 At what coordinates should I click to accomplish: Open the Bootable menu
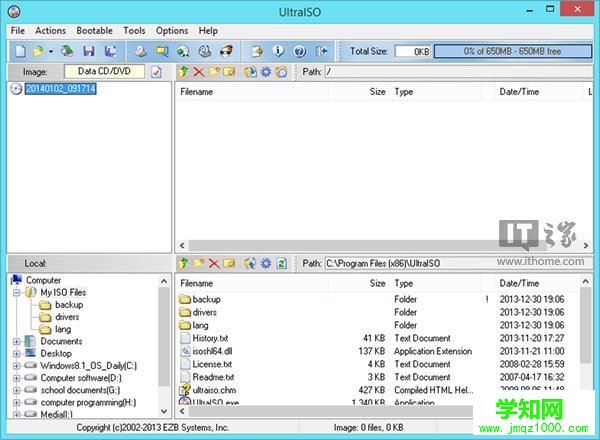pyautogui.click(x=95, y=31)
